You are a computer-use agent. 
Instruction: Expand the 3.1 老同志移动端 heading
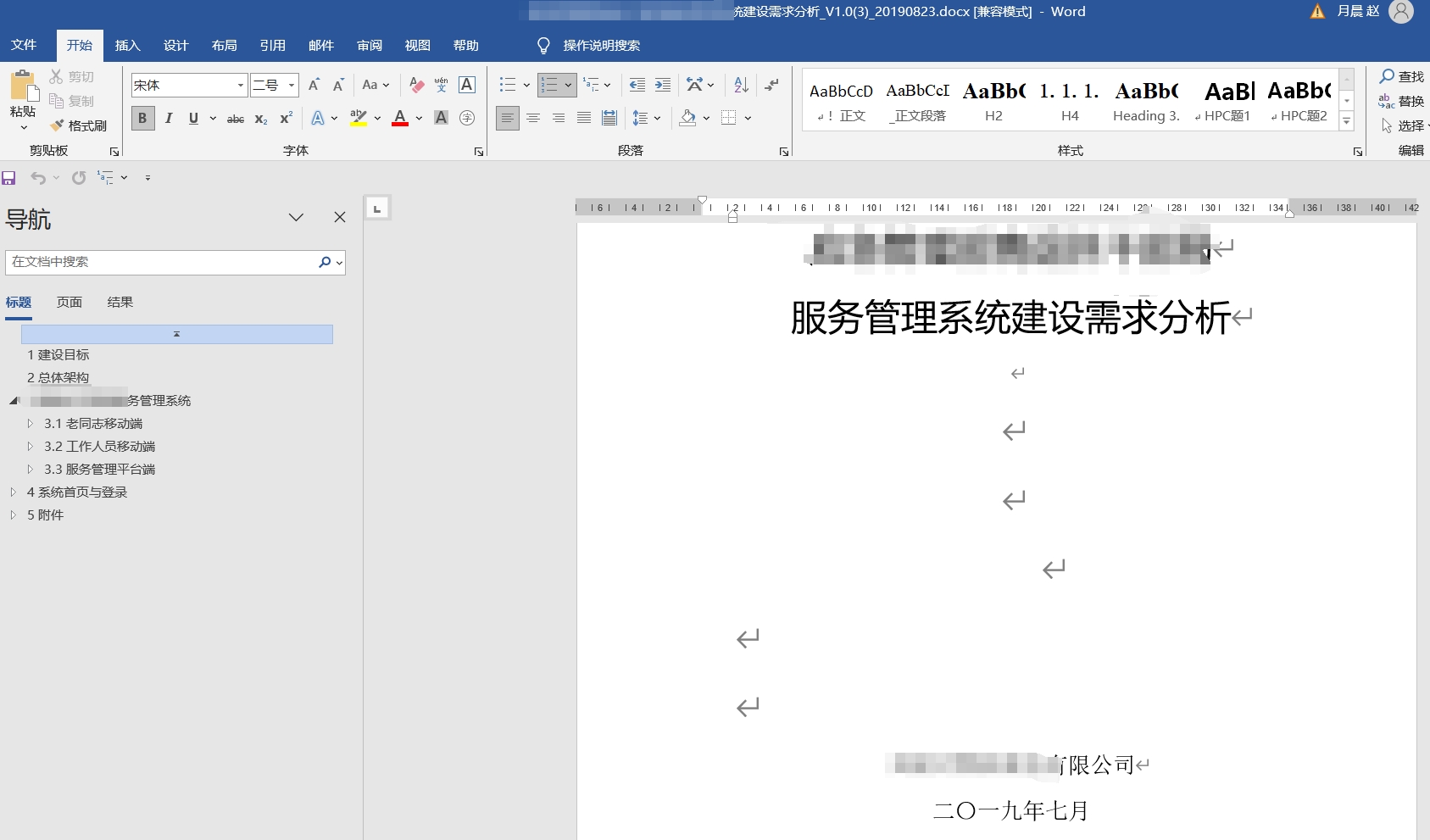pos(30,423)
